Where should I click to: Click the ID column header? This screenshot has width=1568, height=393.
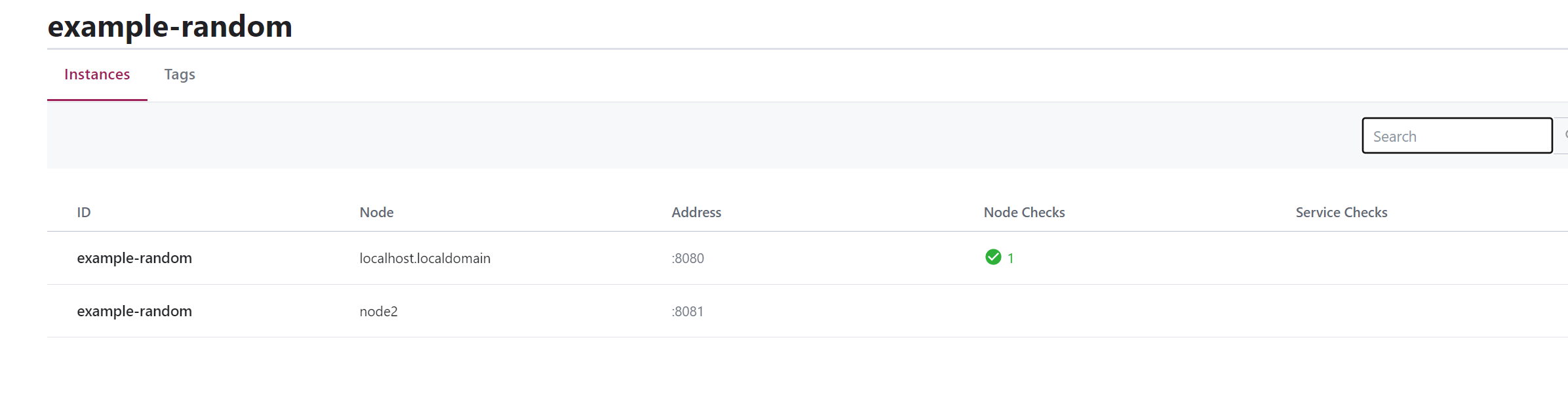[84, 213]
